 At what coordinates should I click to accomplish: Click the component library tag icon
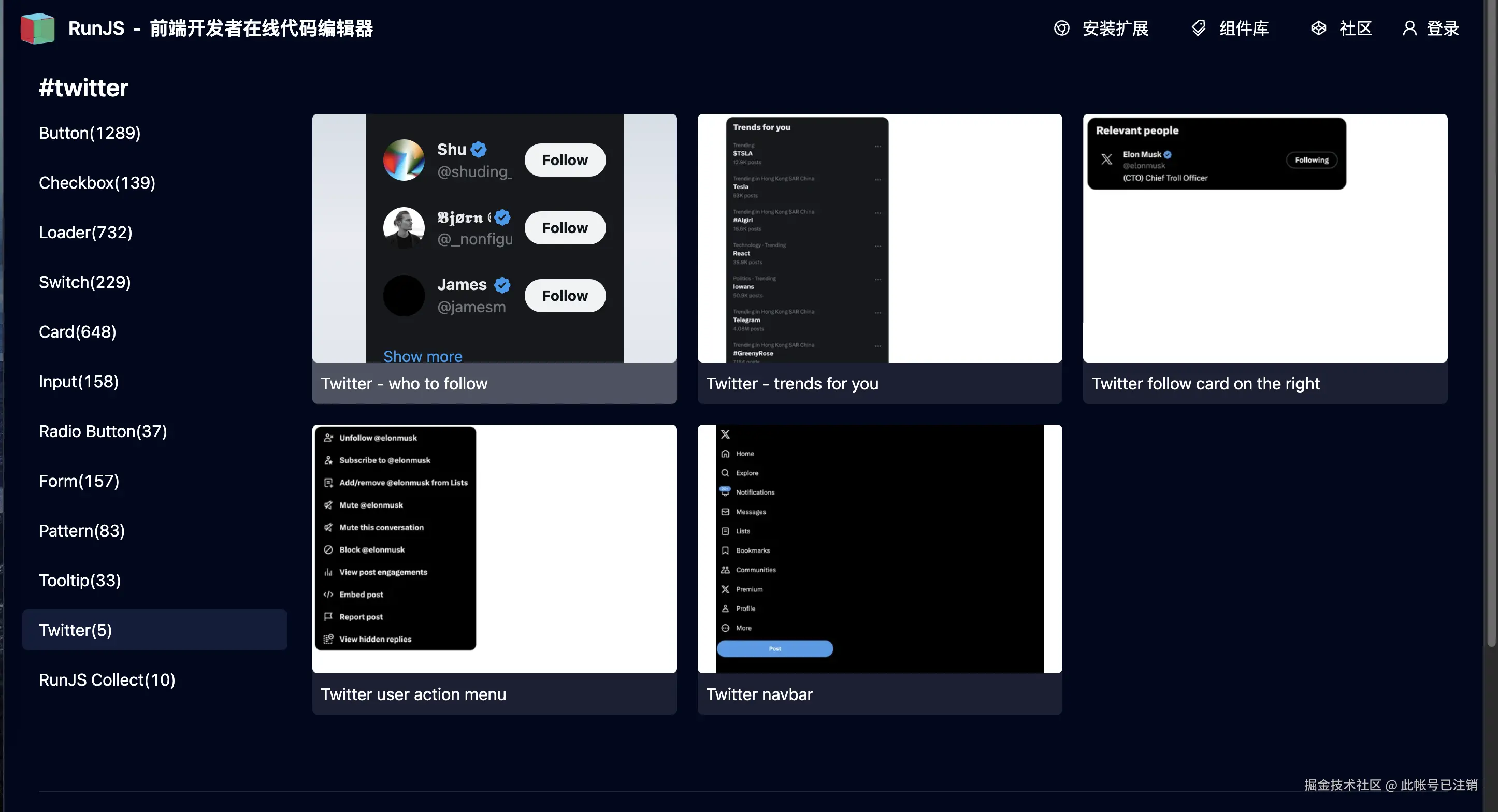click(x=1199, y=28)
